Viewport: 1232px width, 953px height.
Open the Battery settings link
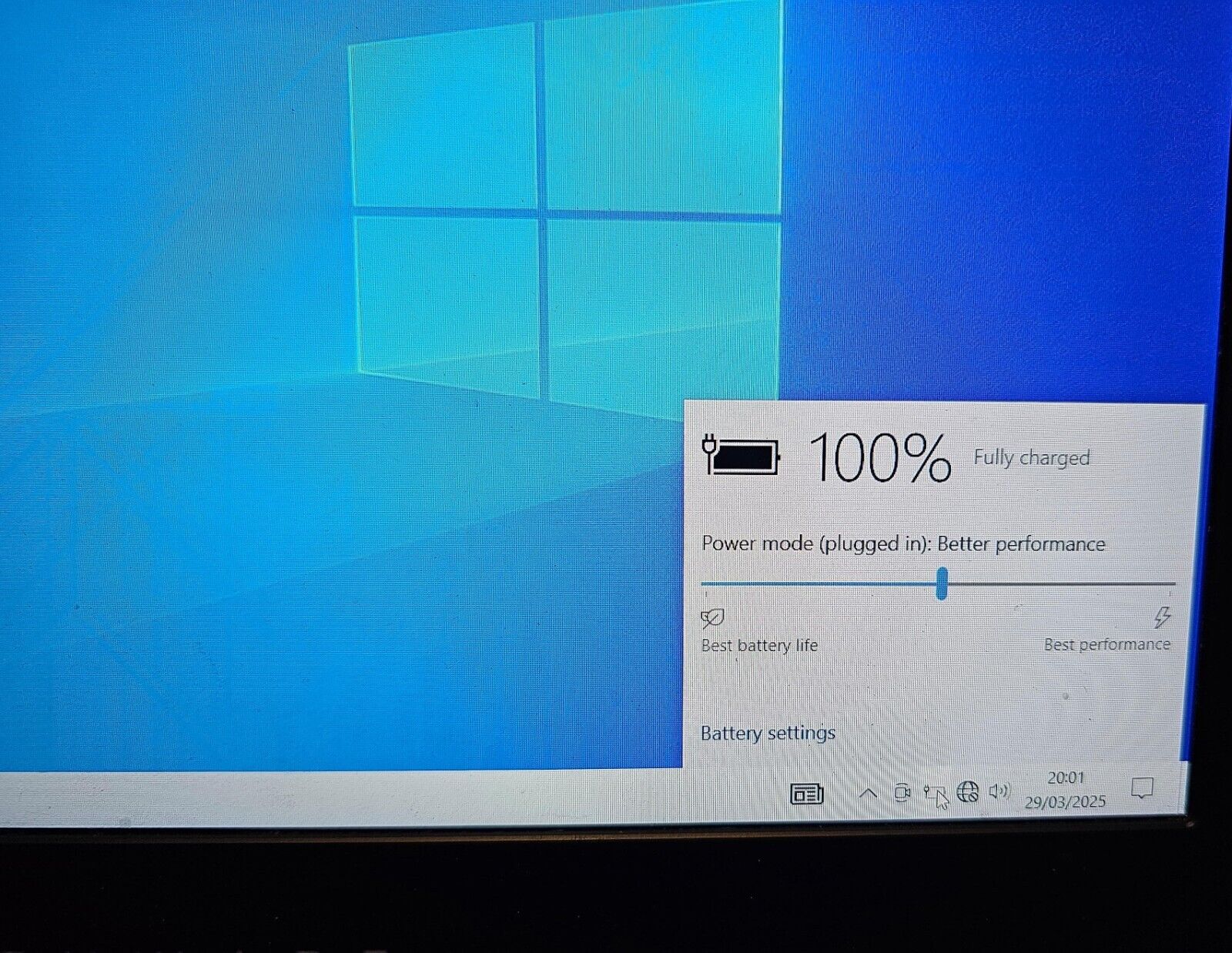click(768, 733)
